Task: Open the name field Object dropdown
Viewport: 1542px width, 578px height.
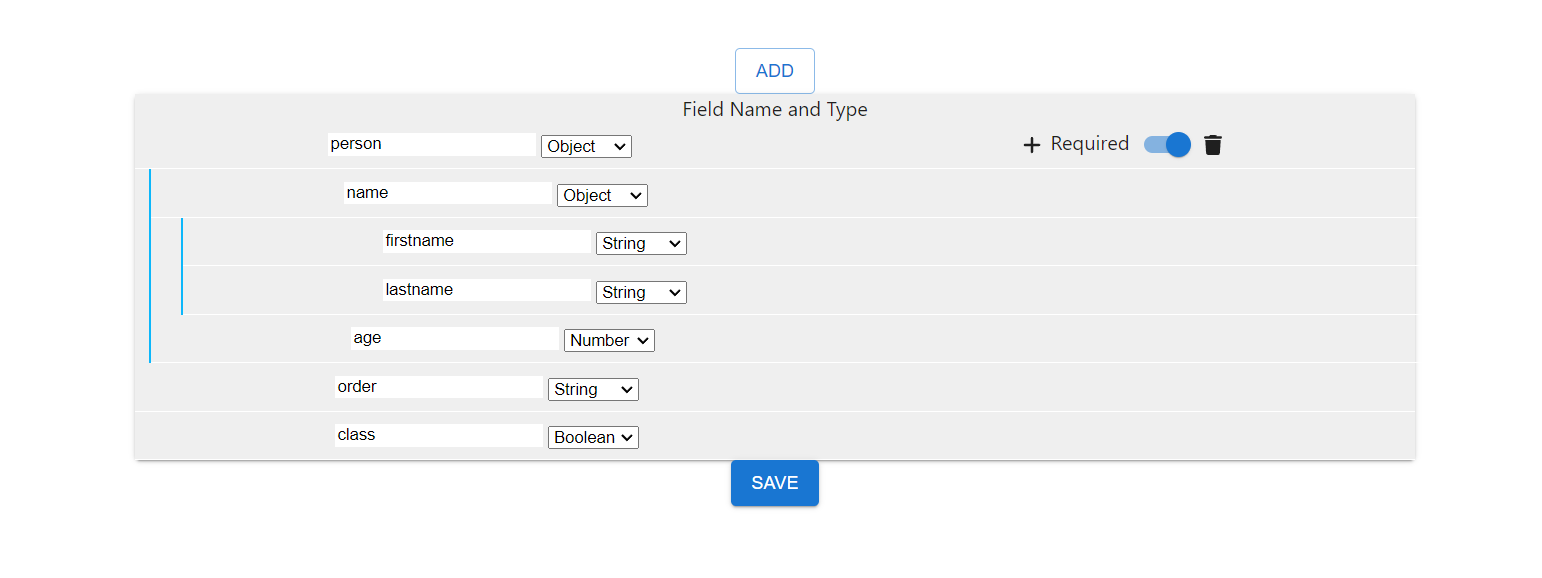Action: (602, 195)
